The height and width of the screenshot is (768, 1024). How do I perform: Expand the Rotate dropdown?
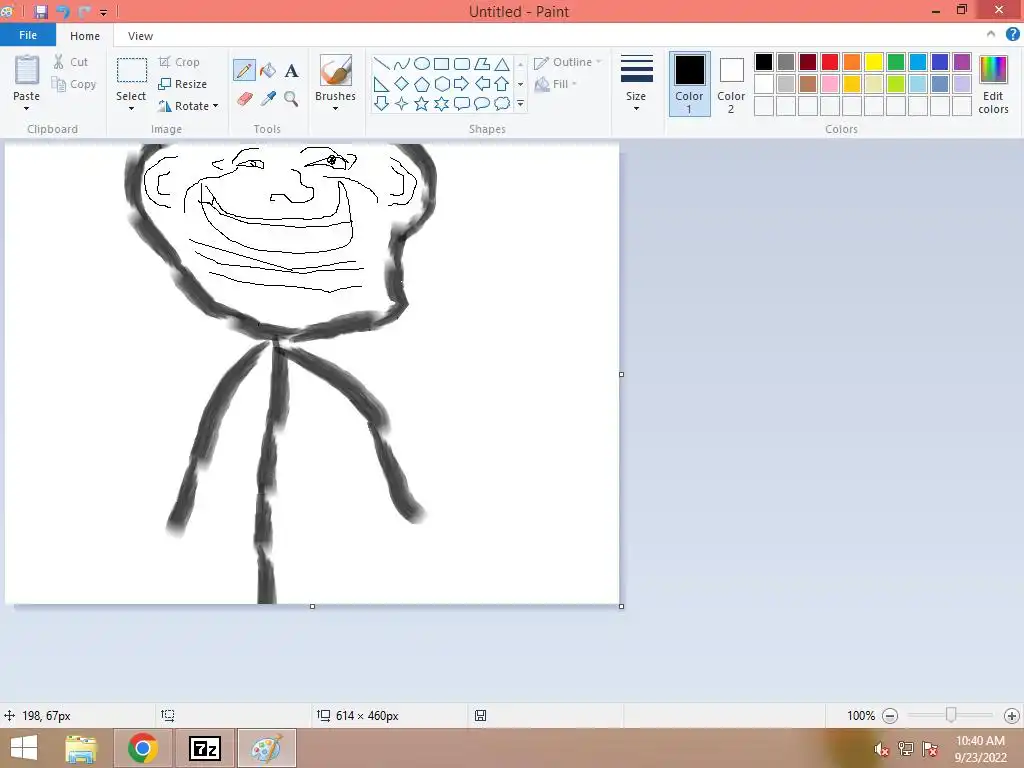(216, 106)
